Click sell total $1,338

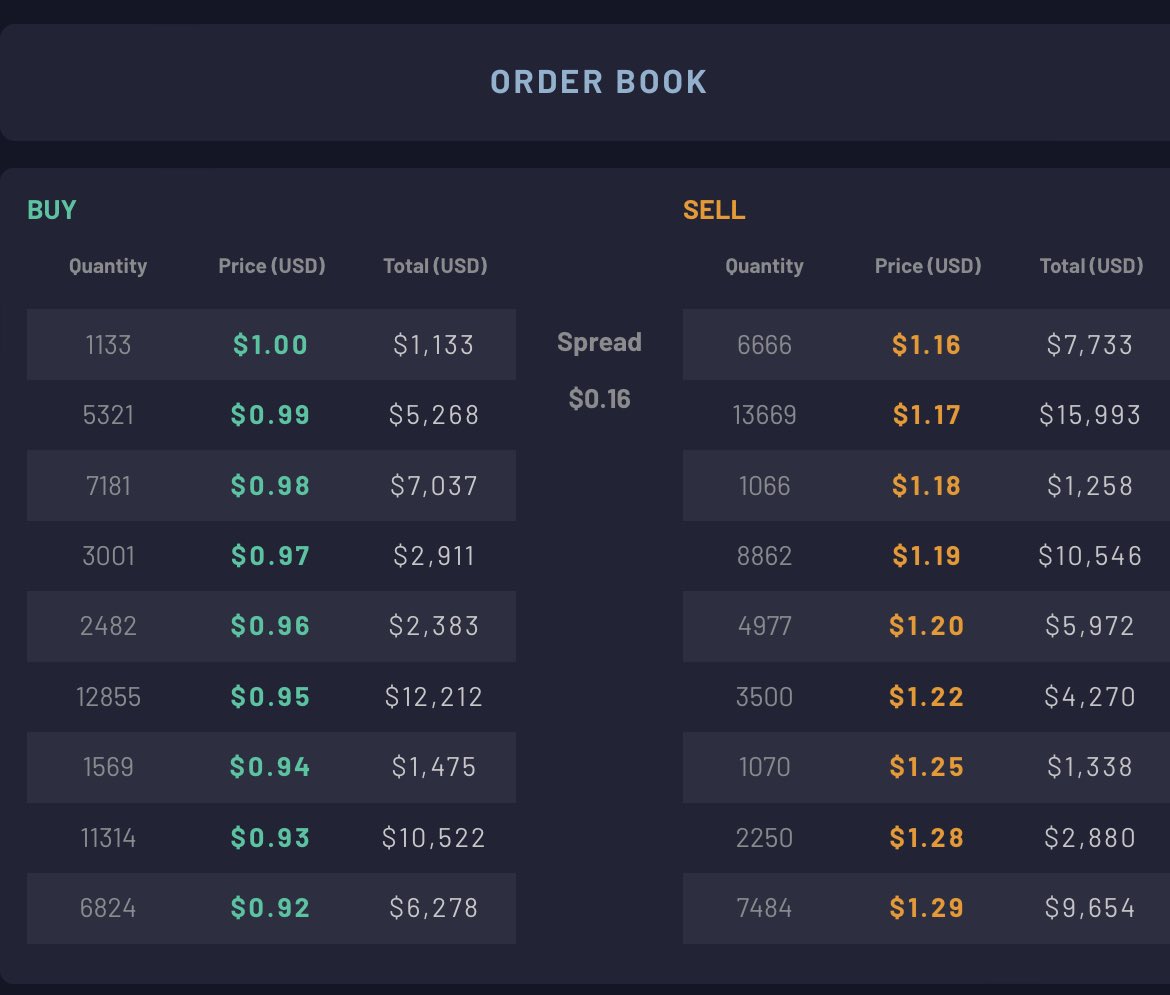point(1089,767)
